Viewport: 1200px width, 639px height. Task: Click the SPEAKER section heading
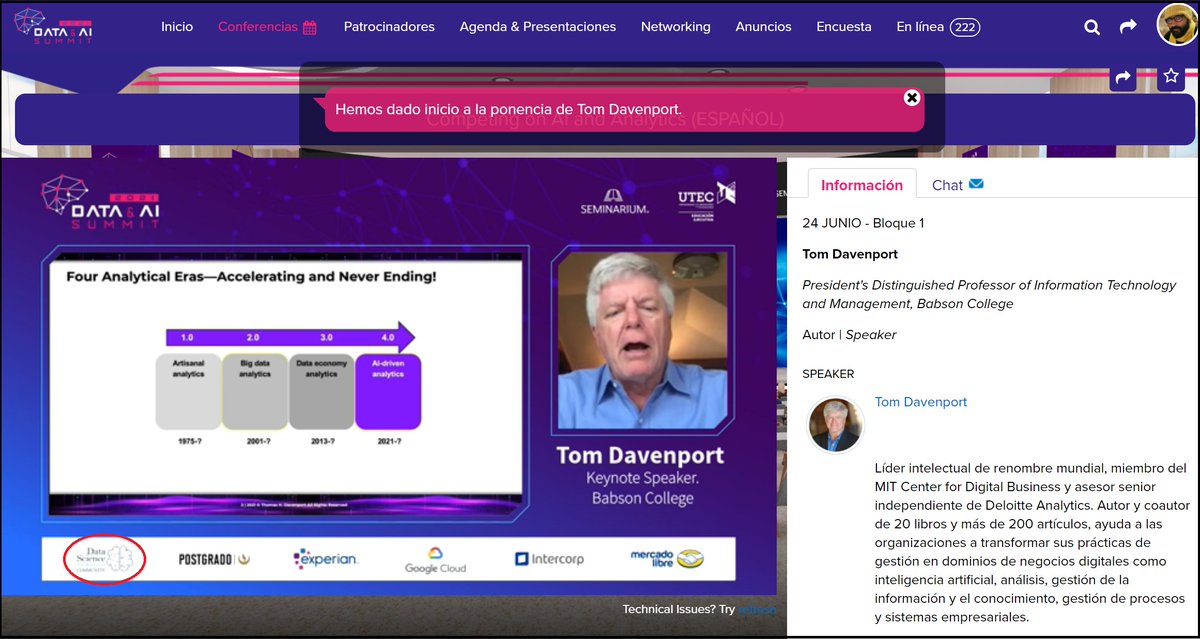[828, 374]
